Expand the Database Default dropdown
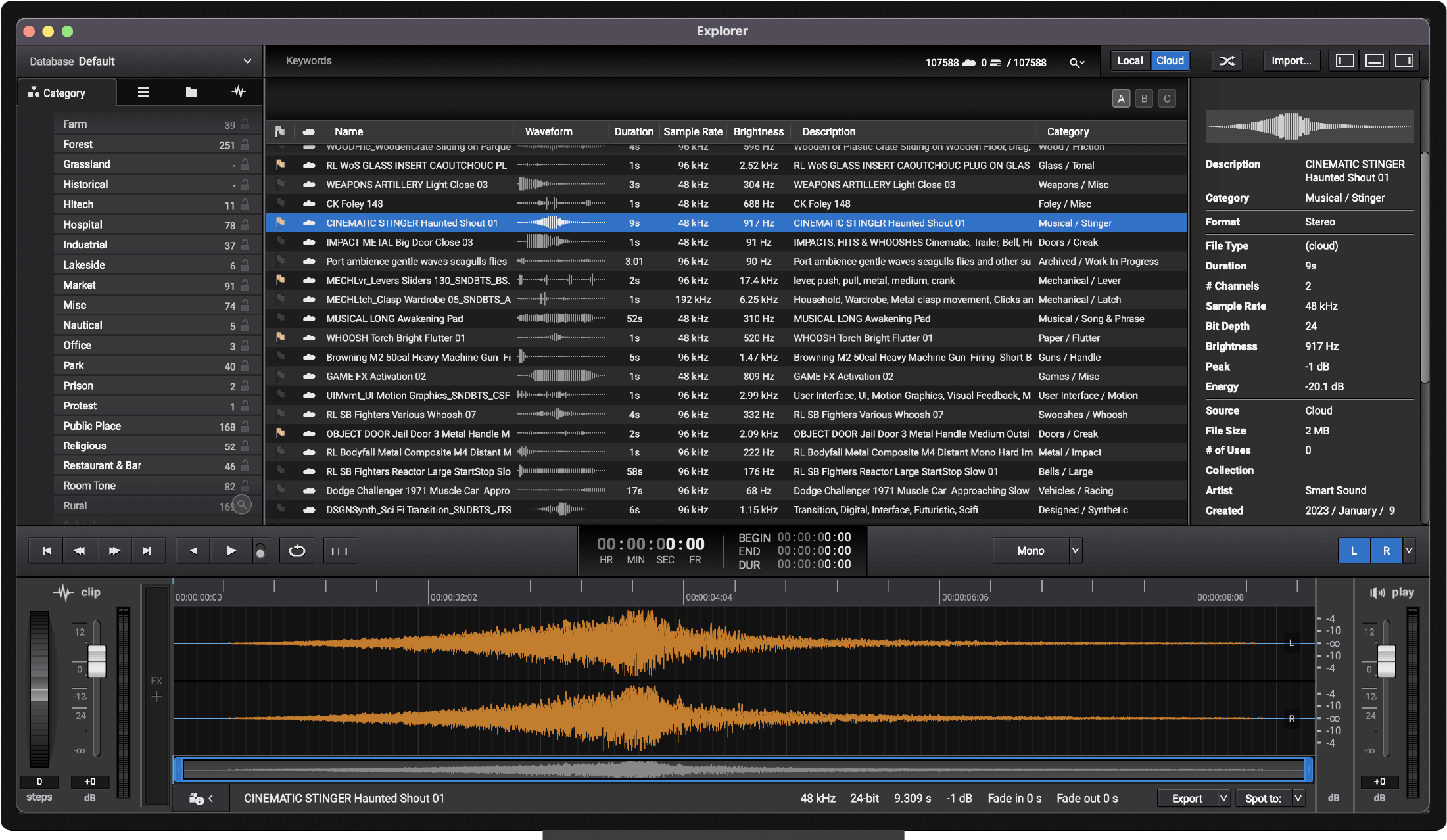 point(247,61)
